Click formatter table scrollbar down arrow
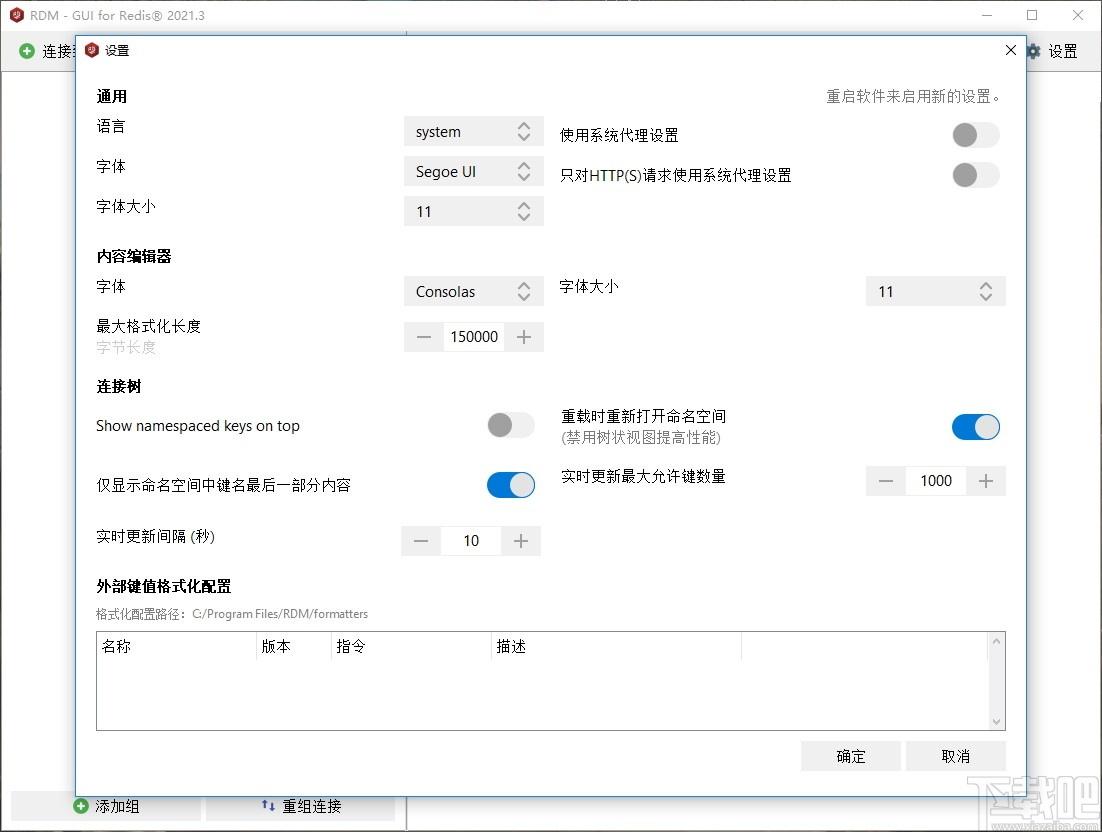 coord(996,722)
